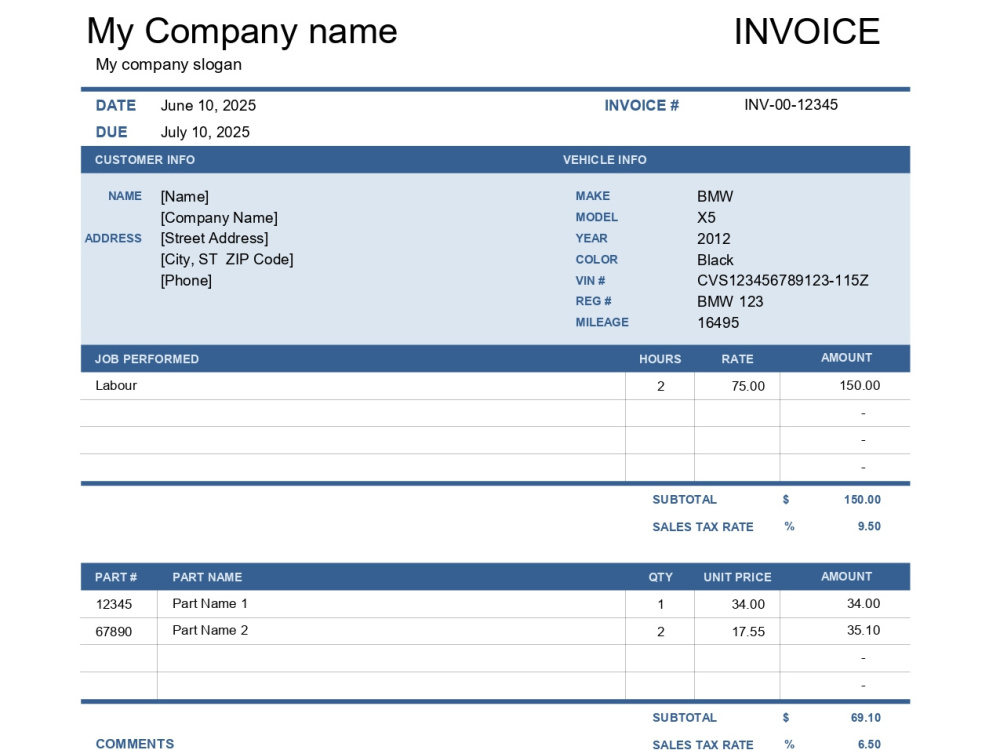The image size is (1000, 750).
Task: Click the mileage value 16495
Action: coord(718,323)
